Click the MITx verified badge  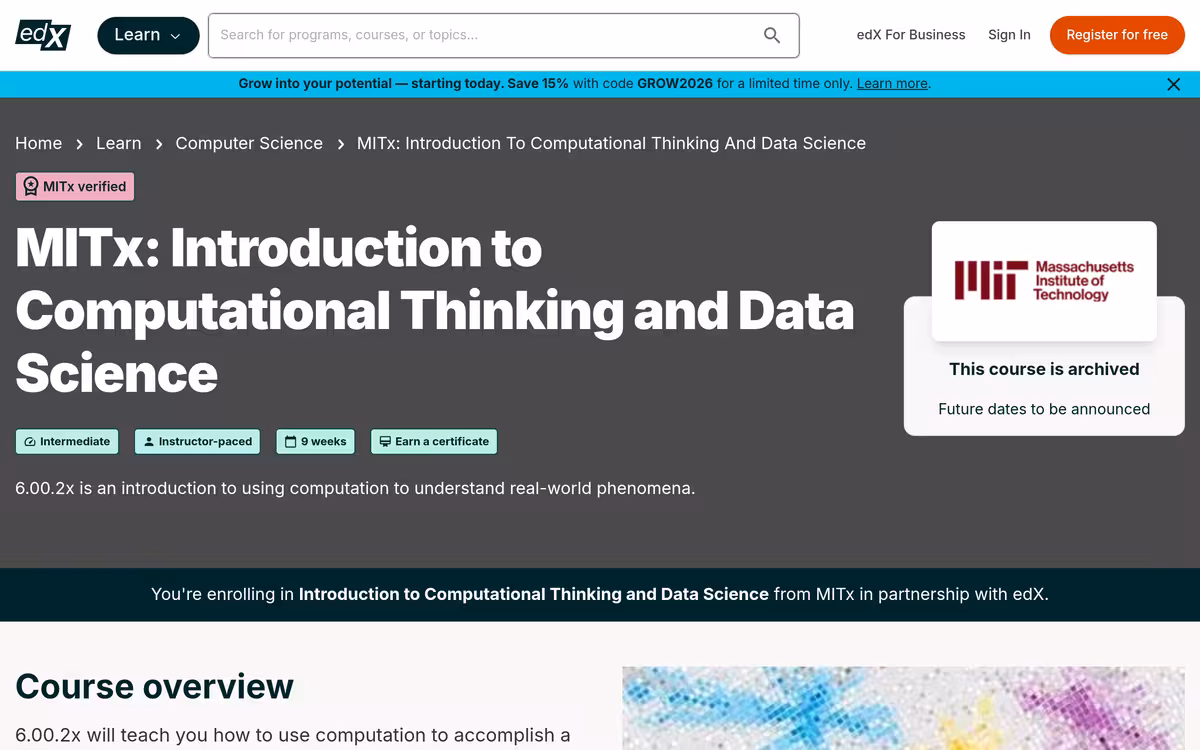[x=75, y=187]
